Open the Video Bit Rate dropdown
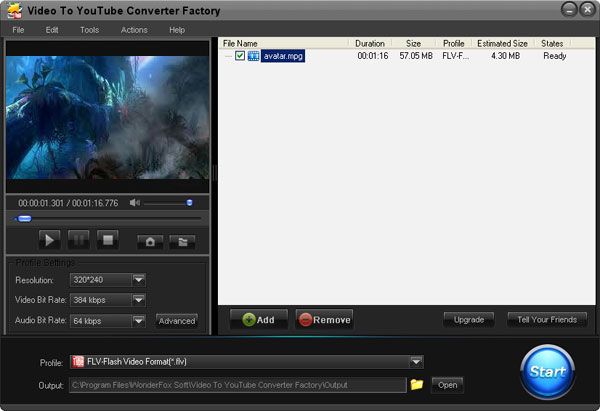This screenshot has height=411, width=600. [x=139, y=300]
